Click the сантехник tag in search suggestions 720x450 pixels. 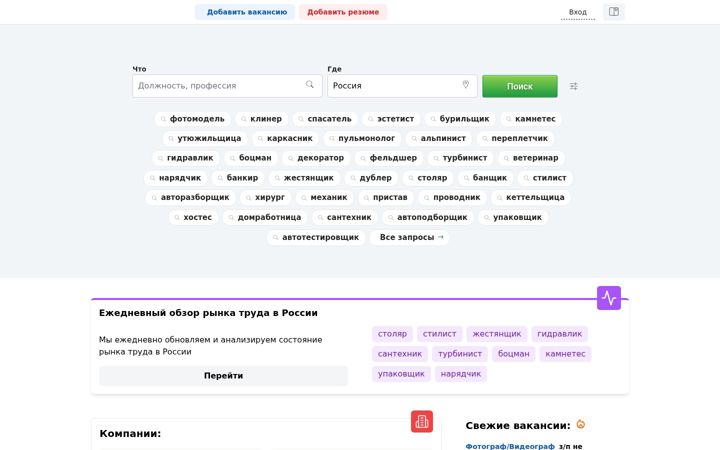pos(345,217)
